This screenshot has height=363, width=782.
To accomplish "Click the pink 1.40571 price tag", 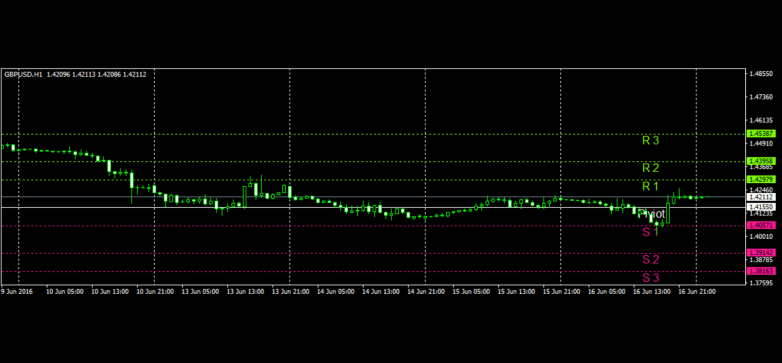I will point(761,225).
